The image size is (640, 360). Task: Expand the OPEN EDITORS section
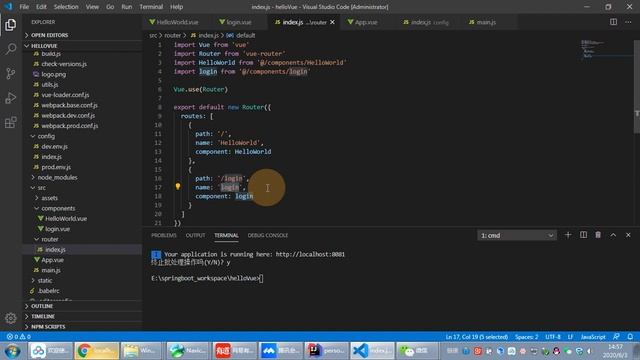(x=82, y=35)
